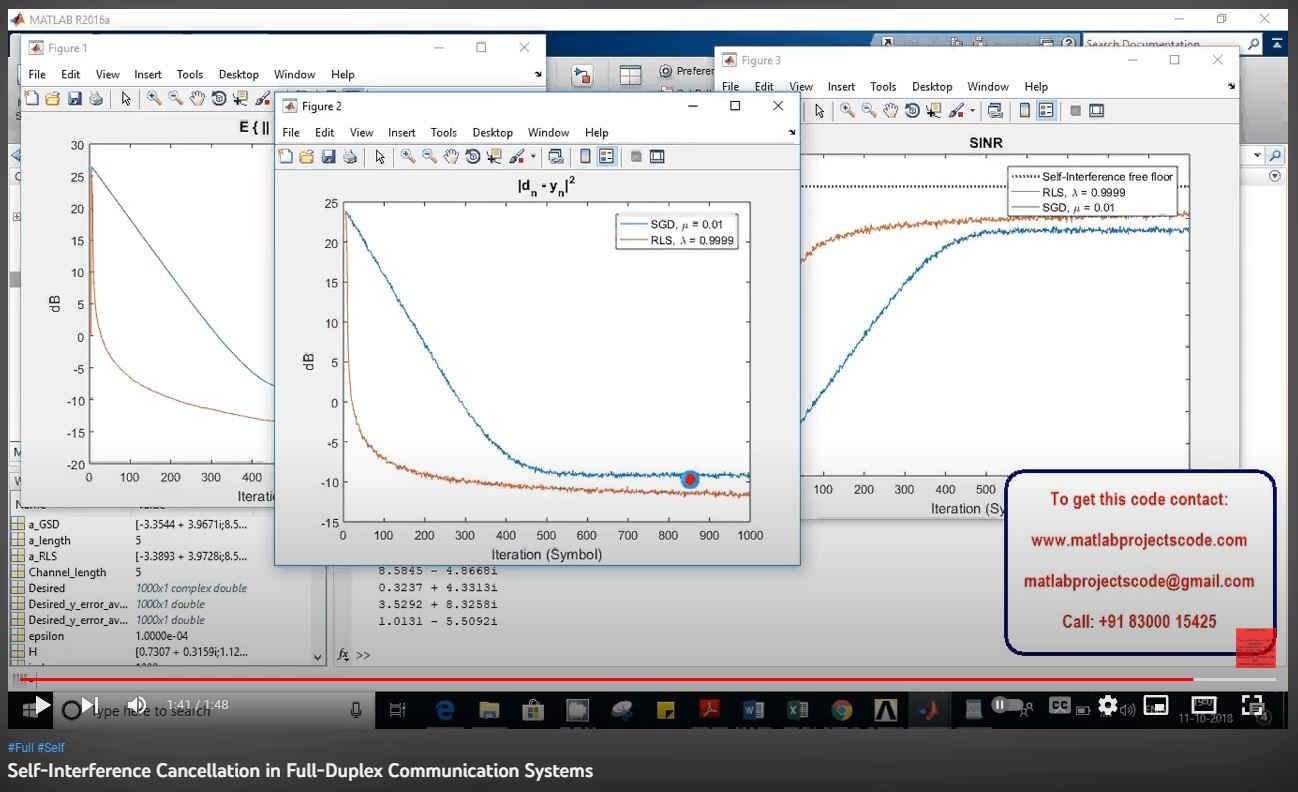Click Rotate 3D tool in Figure 2
The width and height of the screenshot is (1298, 792).
pyautogui.click(x=472, y=157)
